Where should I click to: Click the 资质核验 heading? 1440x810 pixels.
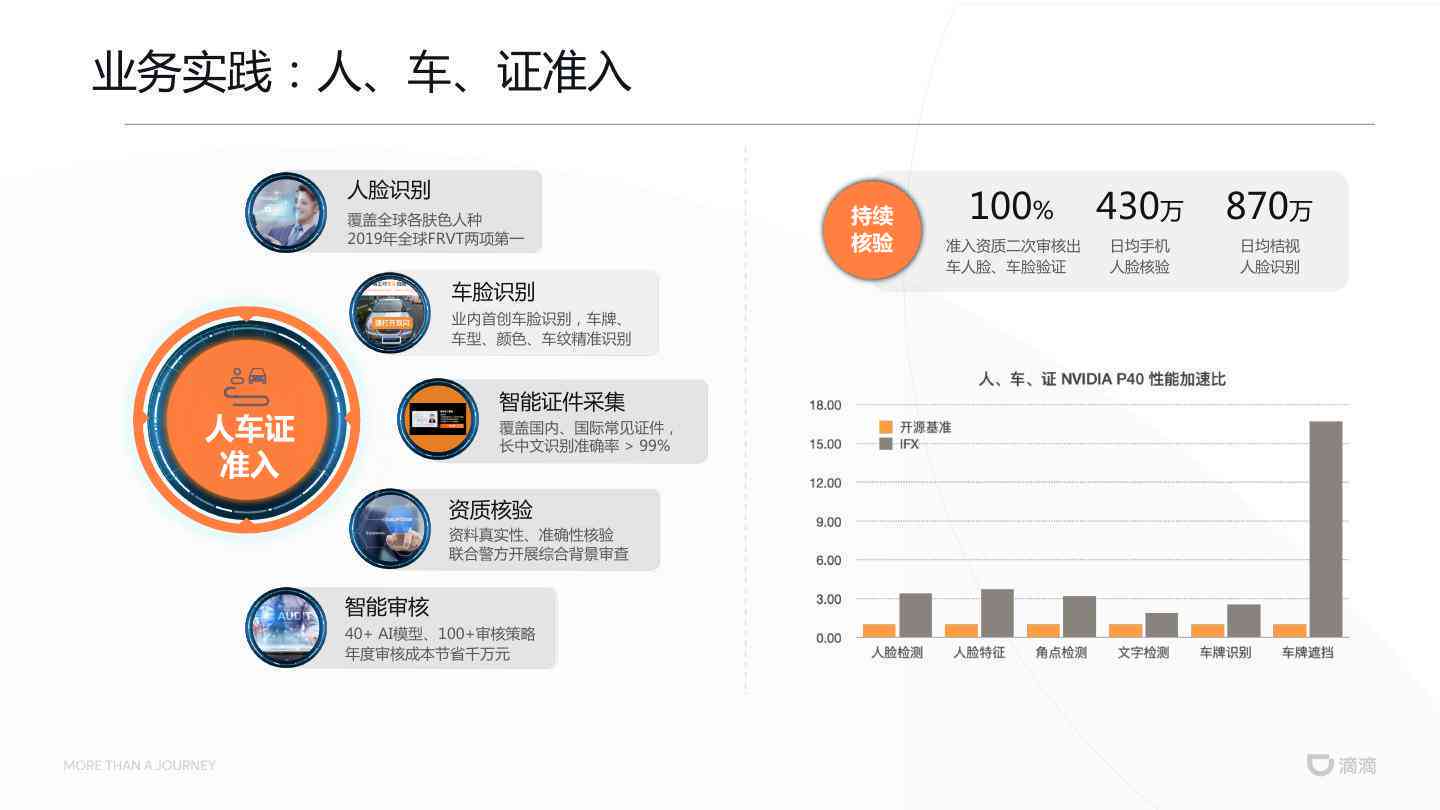point(491,509)
